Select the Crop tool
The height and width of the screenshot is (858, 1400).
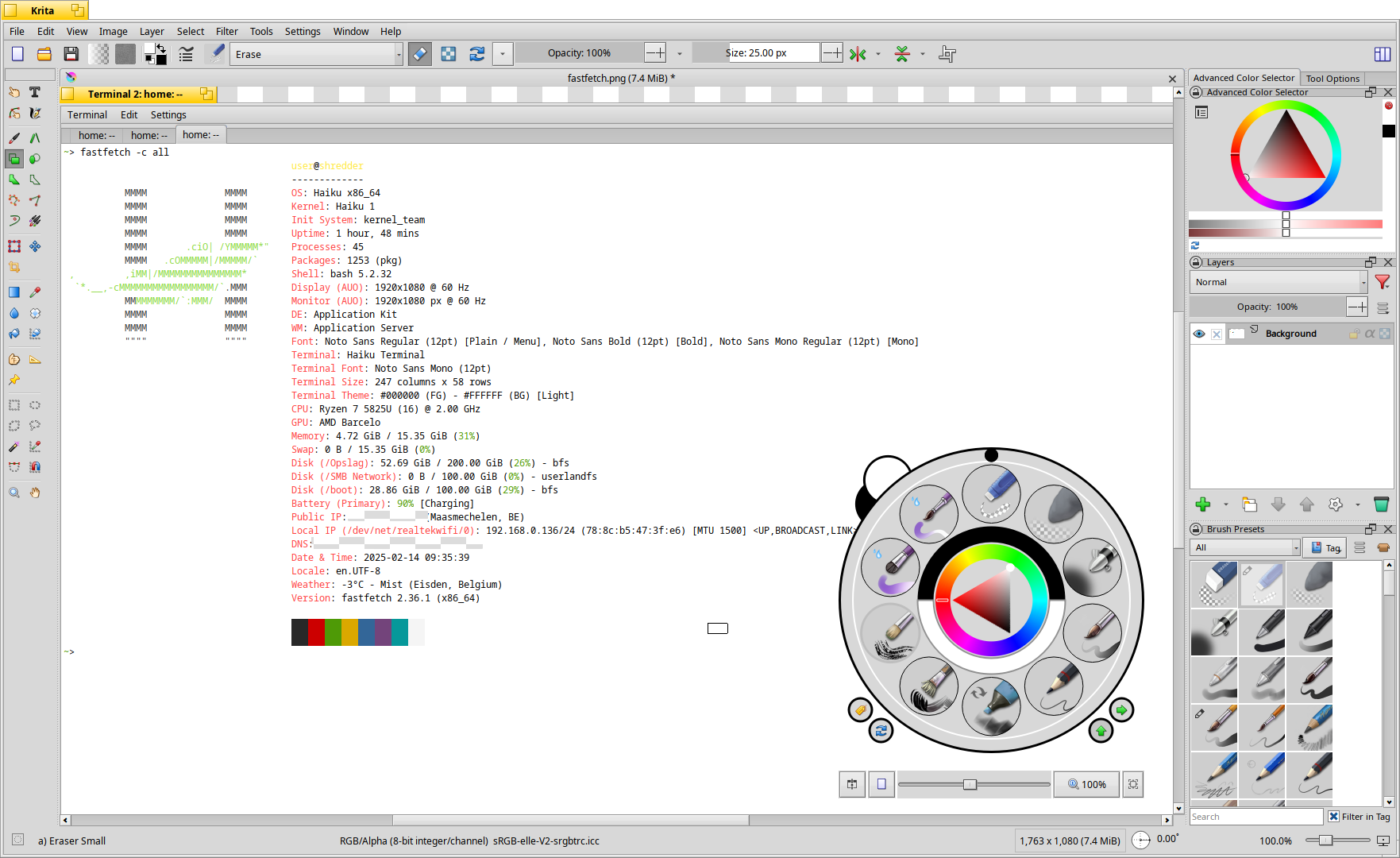14,267
